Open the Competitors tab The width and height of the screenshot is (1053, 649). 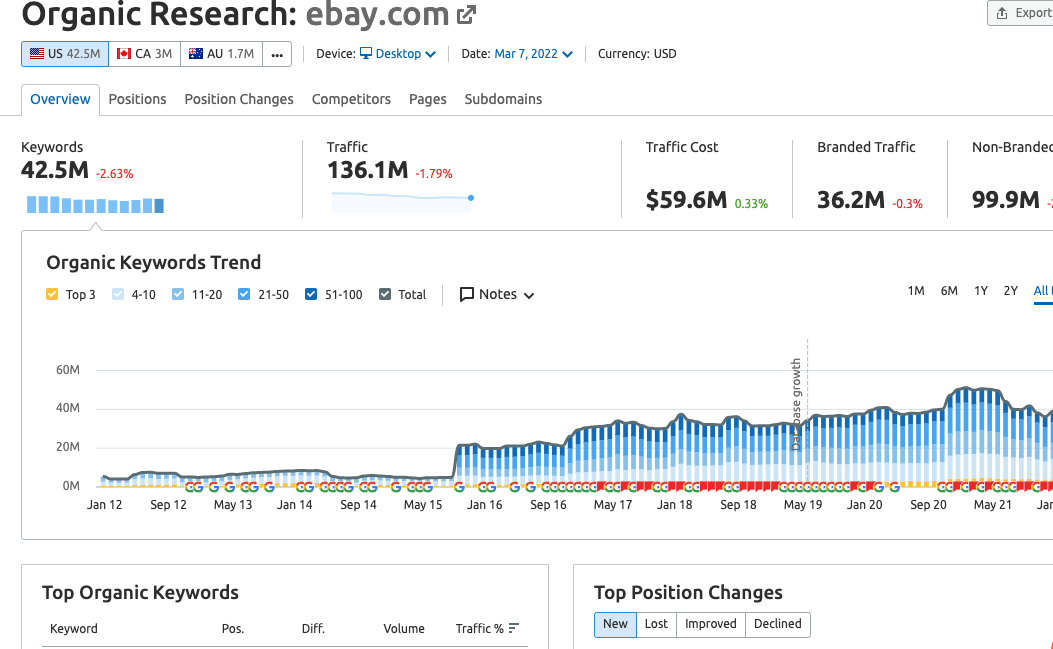pyautogui.click(x=351, y=99)
